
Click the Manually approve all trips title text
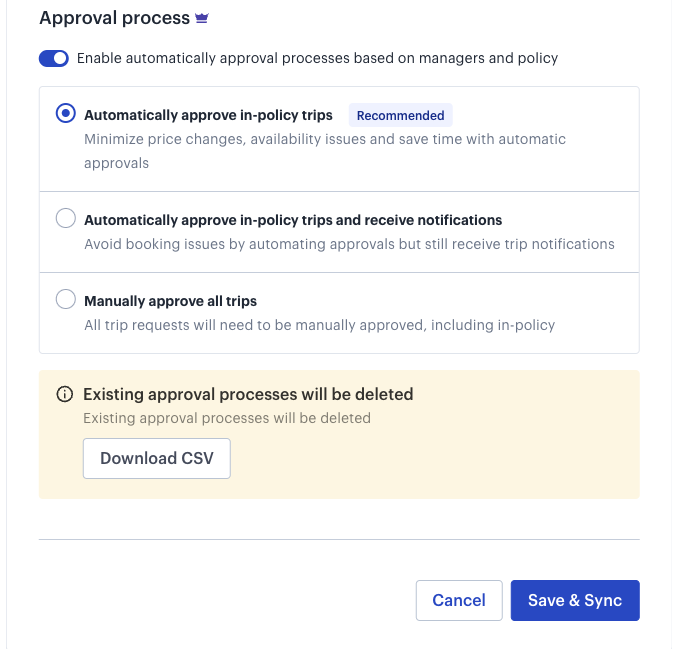point(171,301)
